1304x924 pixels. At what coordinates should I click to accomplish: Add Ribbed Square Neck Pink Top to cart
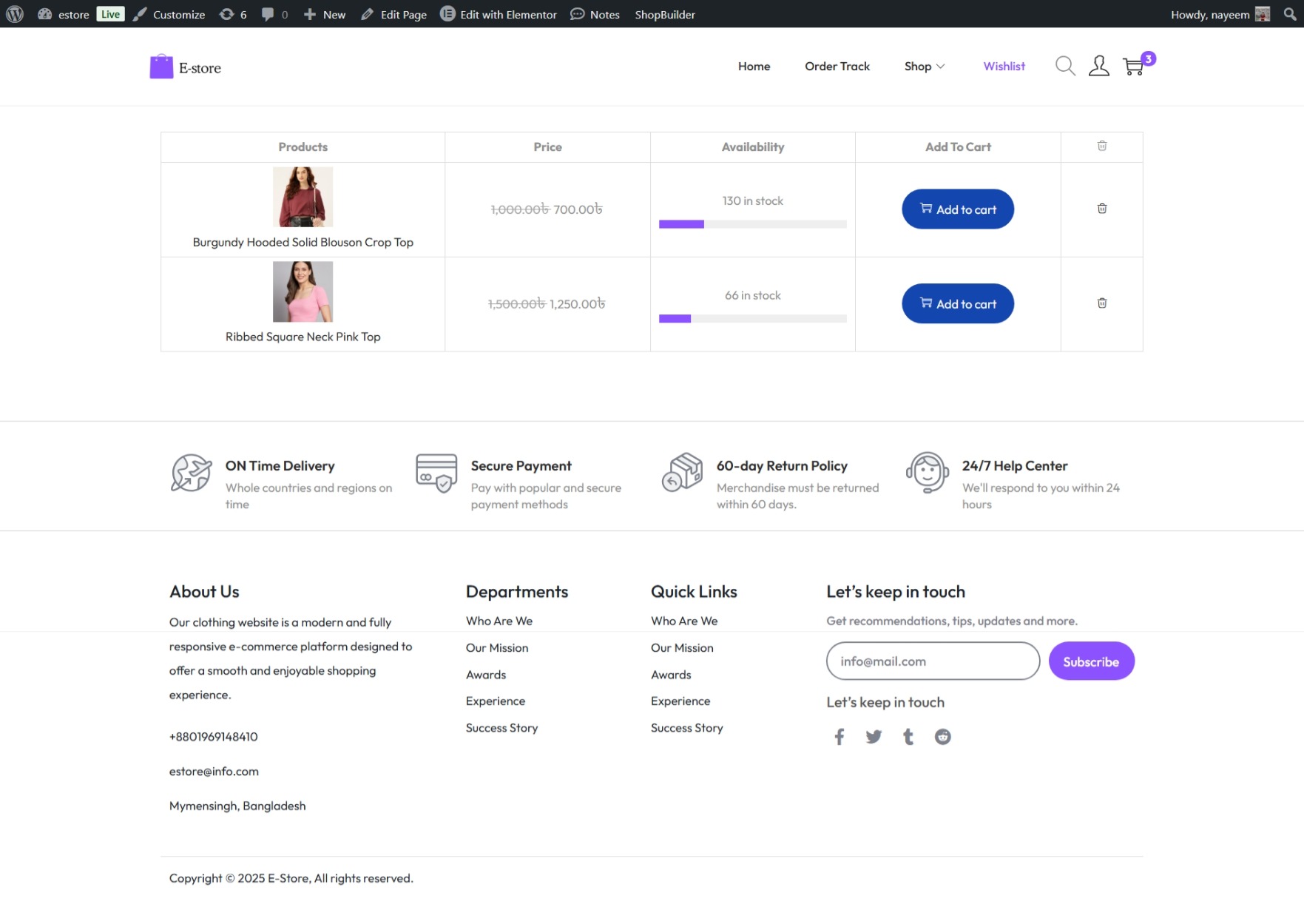click(x=957, y=303)
